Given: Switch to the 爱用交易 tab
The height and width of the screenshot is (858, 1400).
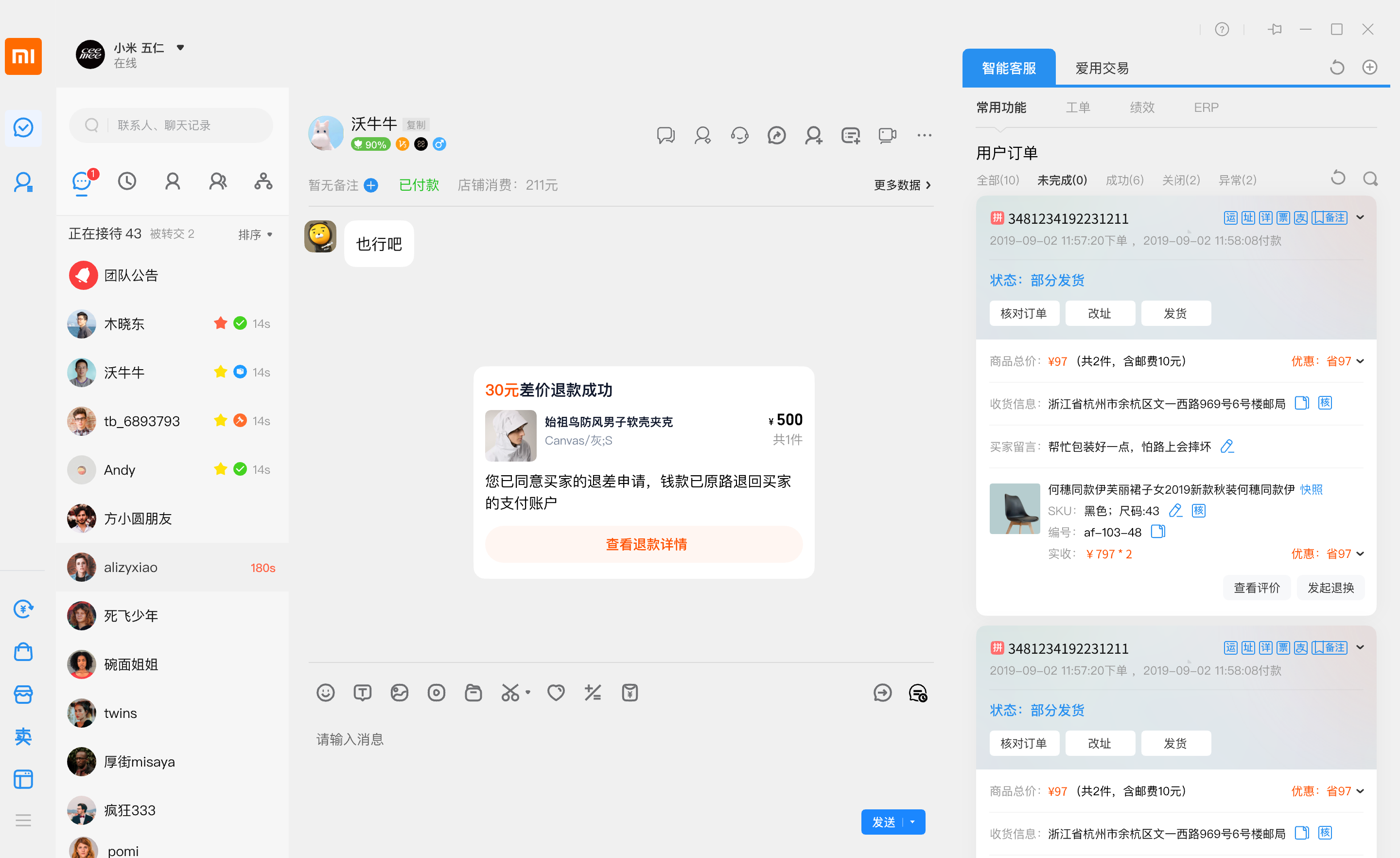Looking at the screenshot, I should tap(1101, 68).
